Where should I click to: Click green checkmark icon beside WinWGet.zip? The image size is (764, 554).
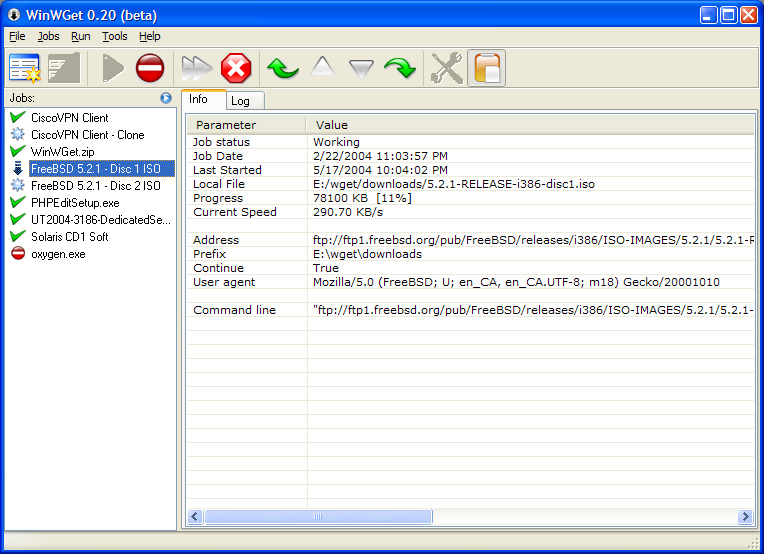18,152
